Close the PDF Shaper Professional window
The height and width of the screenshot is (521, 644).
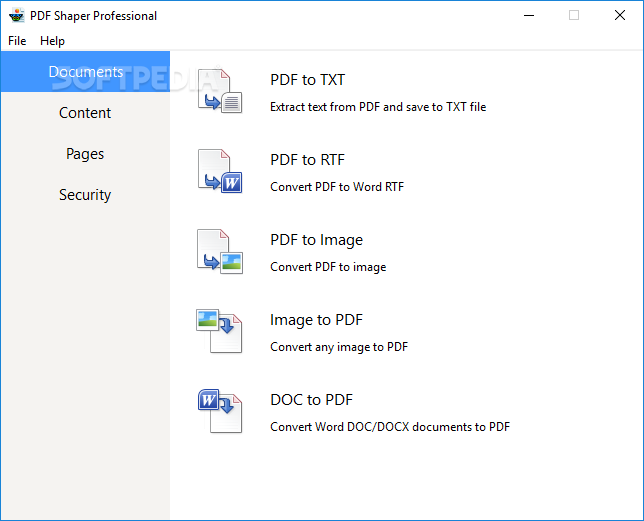pyautogui.click(x=620, y=16)
